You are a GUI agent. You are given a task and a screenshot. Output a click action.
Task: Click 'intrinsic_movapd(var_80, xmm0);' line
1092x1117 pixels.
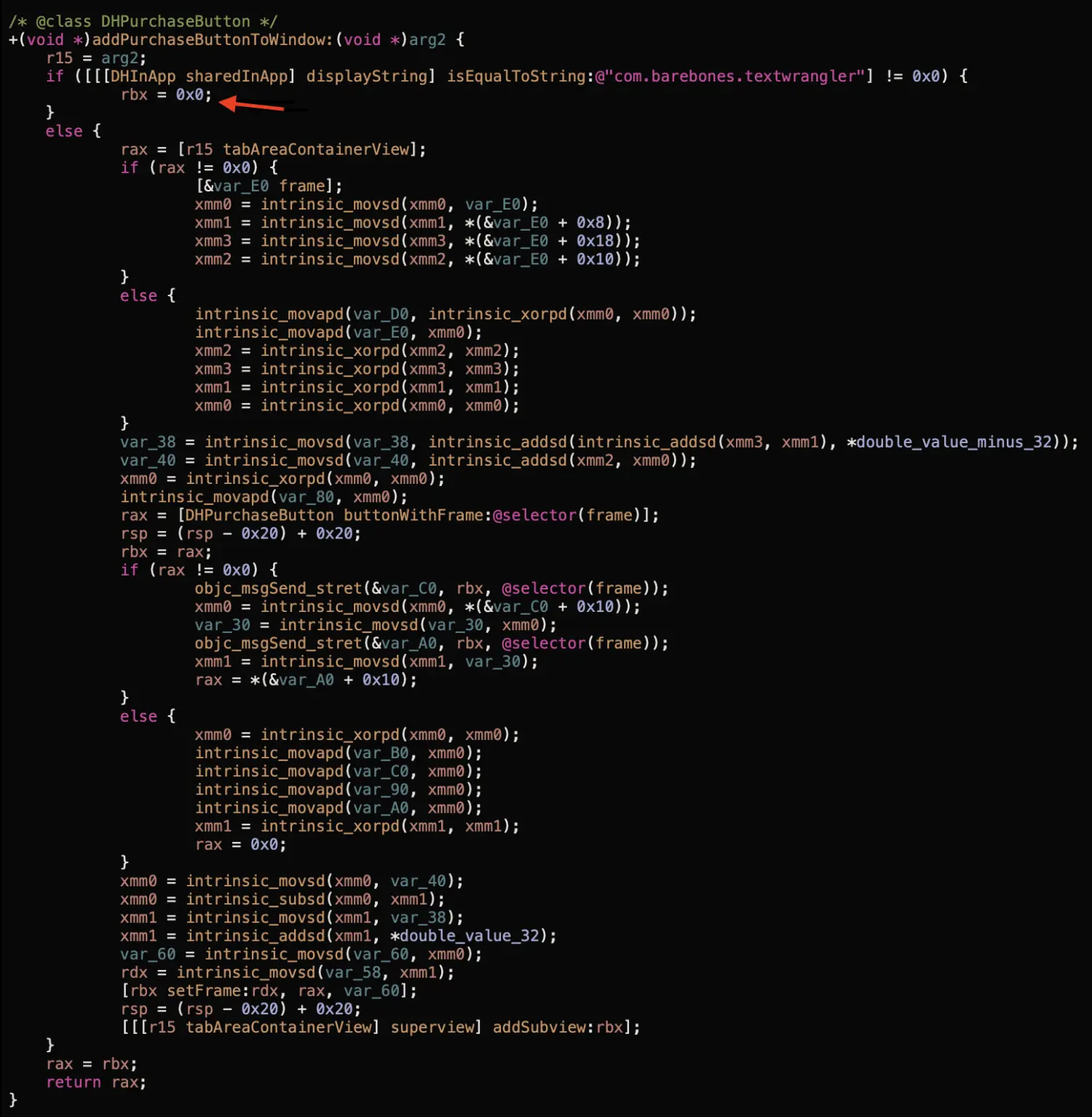[264, 496]
